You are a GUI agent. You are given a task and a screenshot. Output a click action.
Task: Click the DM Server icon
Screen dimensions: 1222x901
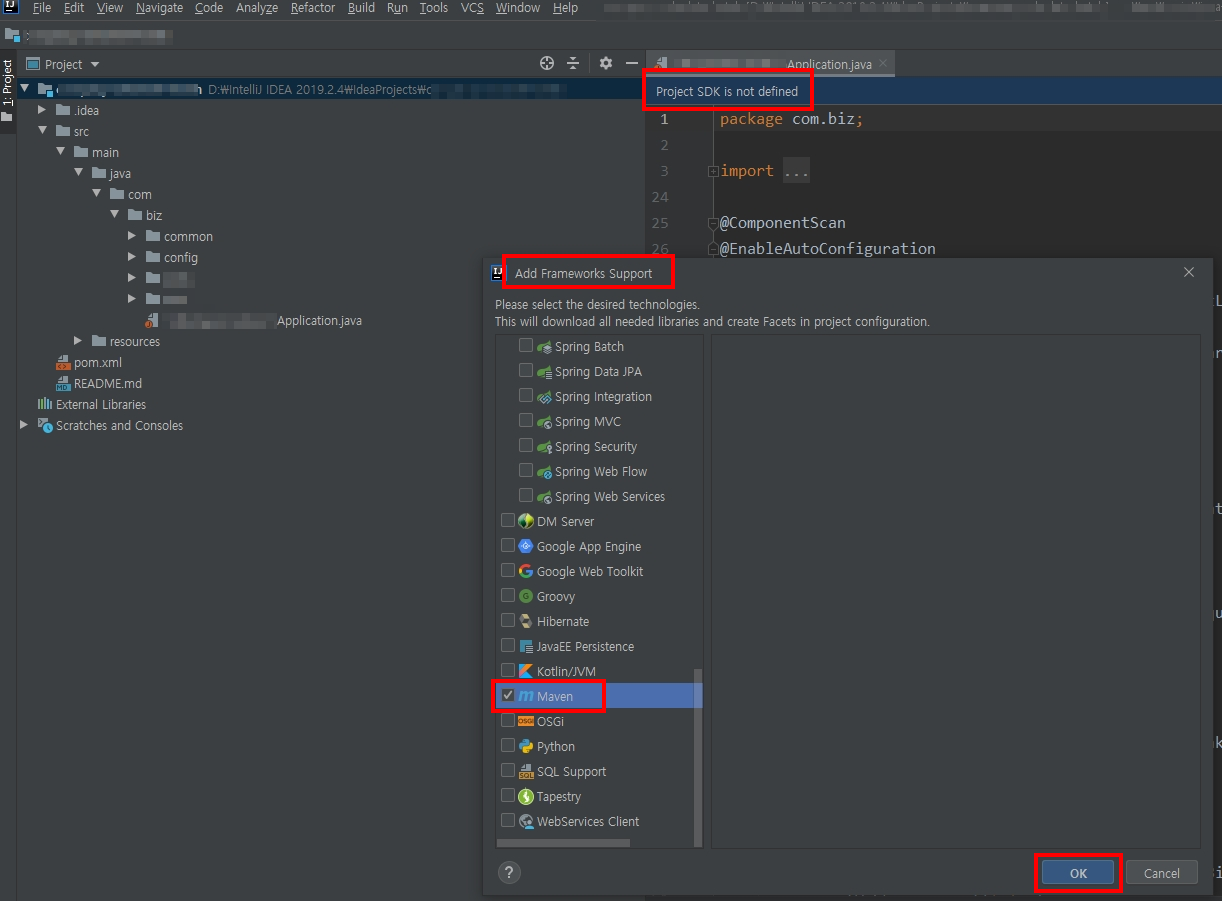tap(526, 521)
